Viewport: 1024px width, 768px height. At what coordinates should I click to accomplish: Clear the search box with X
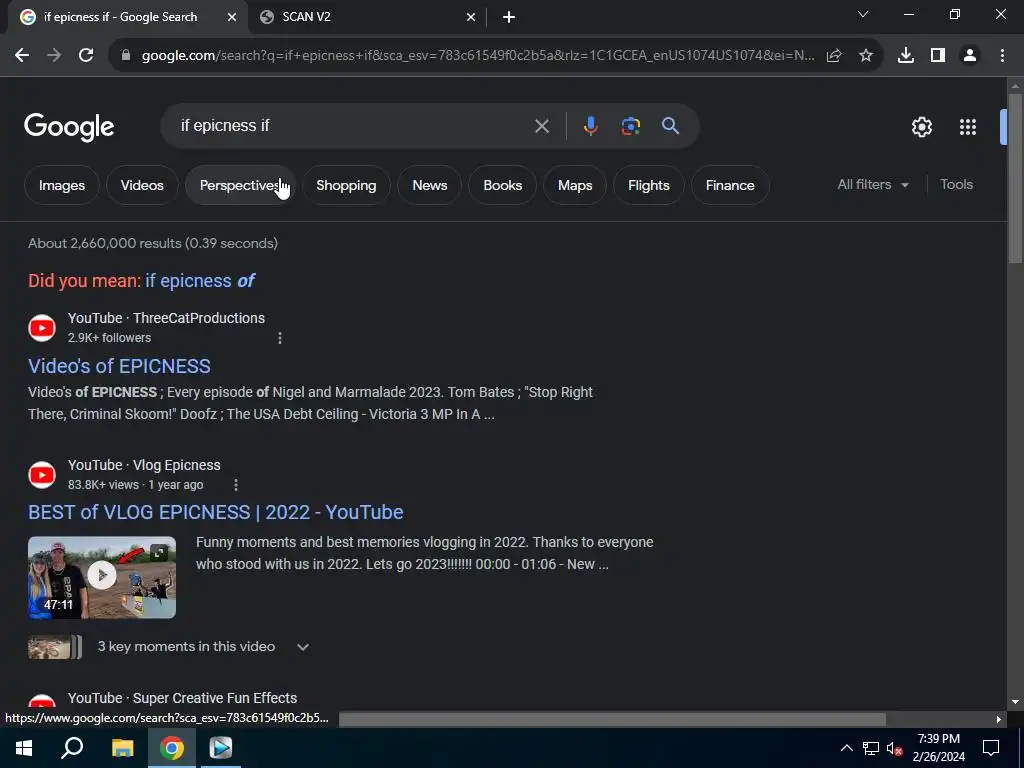pyautogui.click(x=541, y=126)
